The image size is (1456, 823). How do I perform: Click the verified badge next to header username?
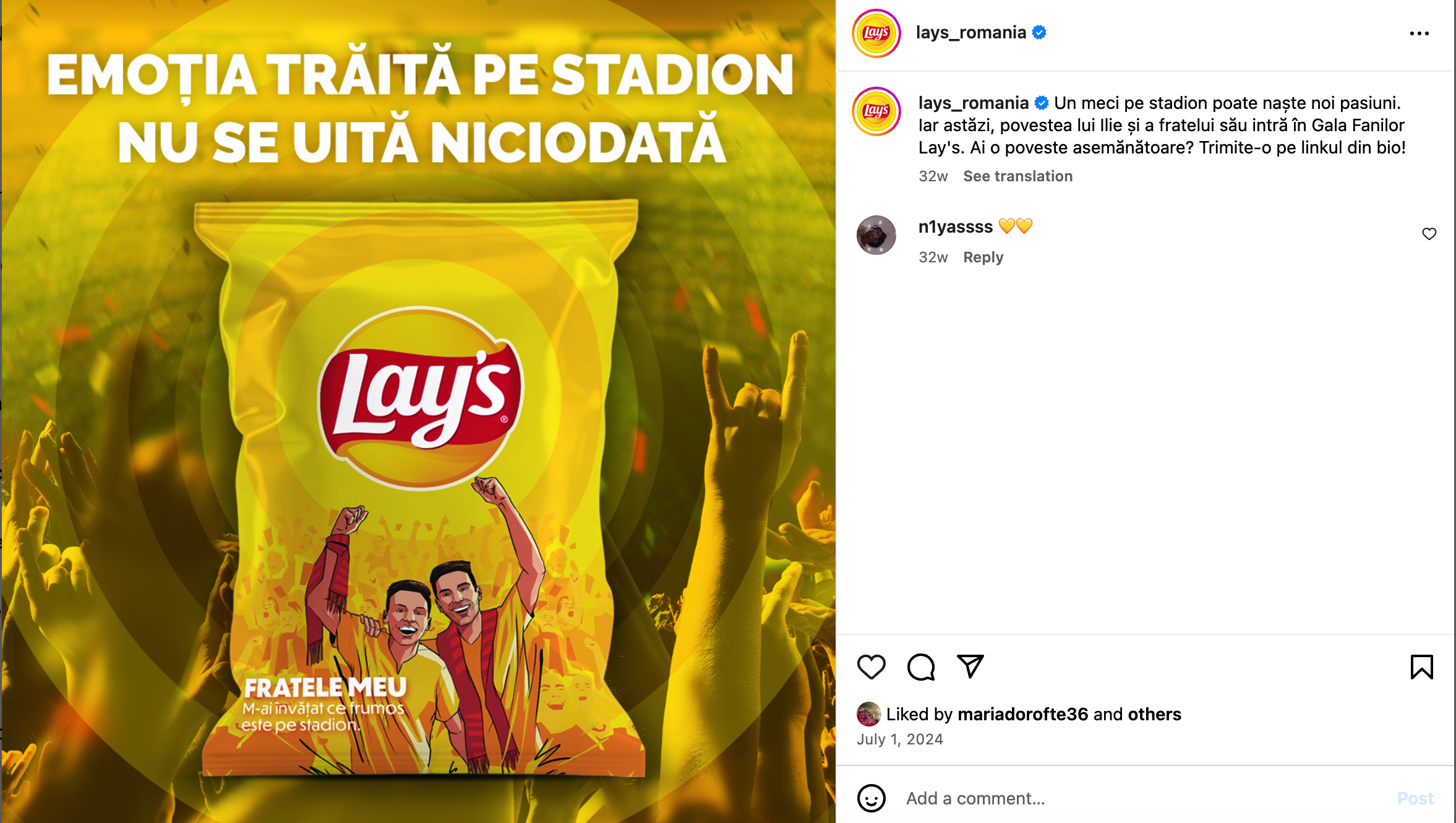[1039, 33]
